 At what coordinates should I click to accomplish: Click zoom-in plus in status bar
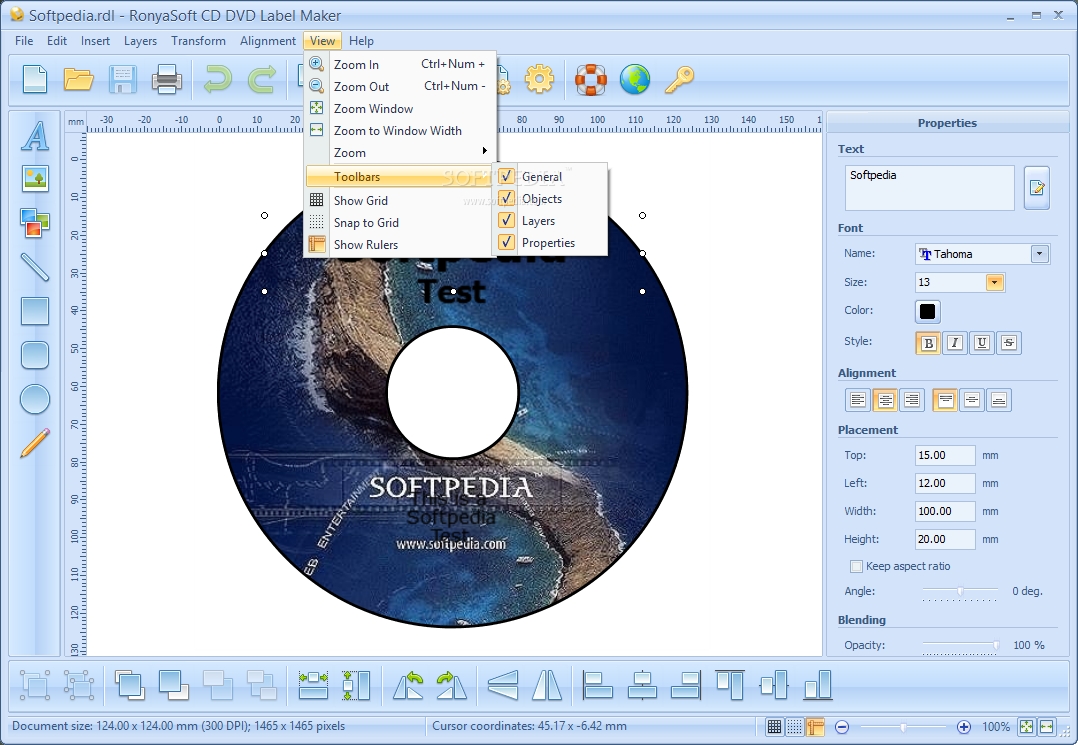click(964, 727)
